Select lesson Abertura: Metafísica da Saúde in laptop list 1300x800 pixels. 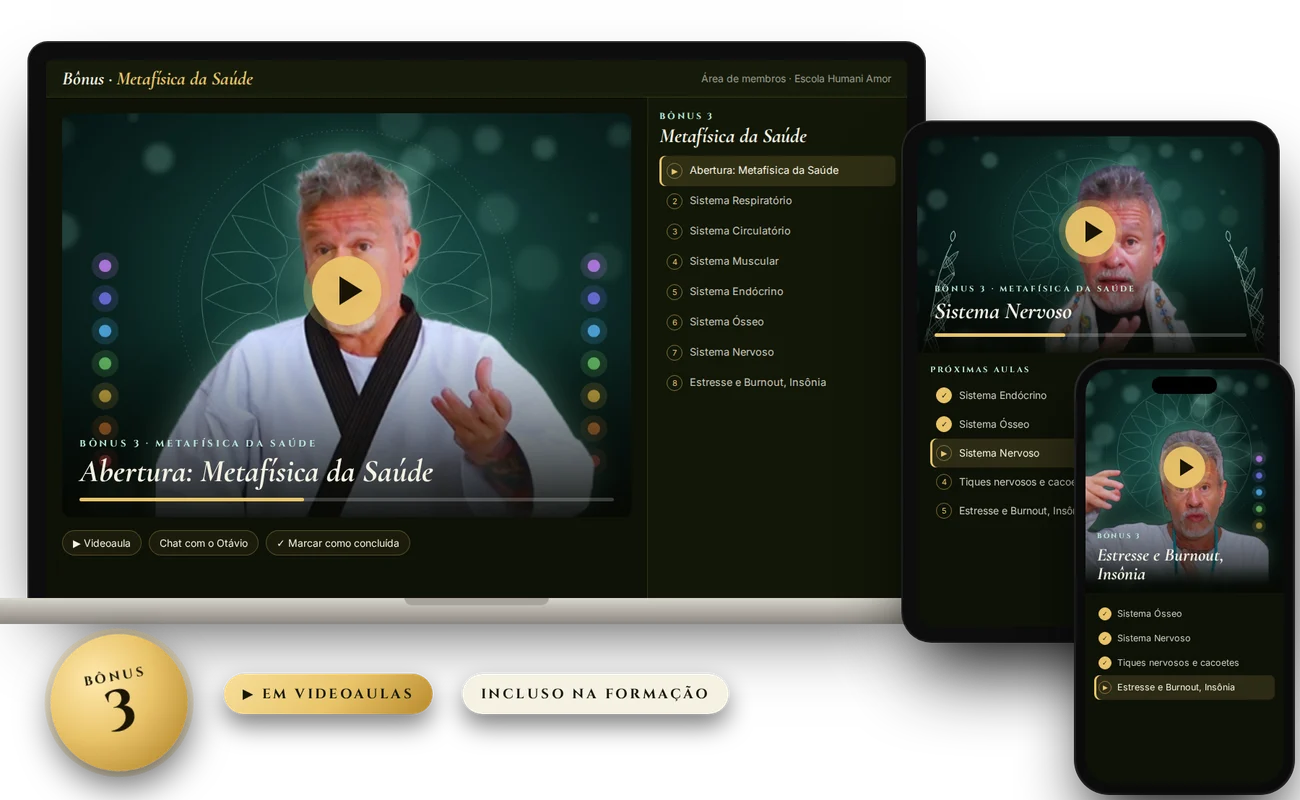(x=777, y=170)
